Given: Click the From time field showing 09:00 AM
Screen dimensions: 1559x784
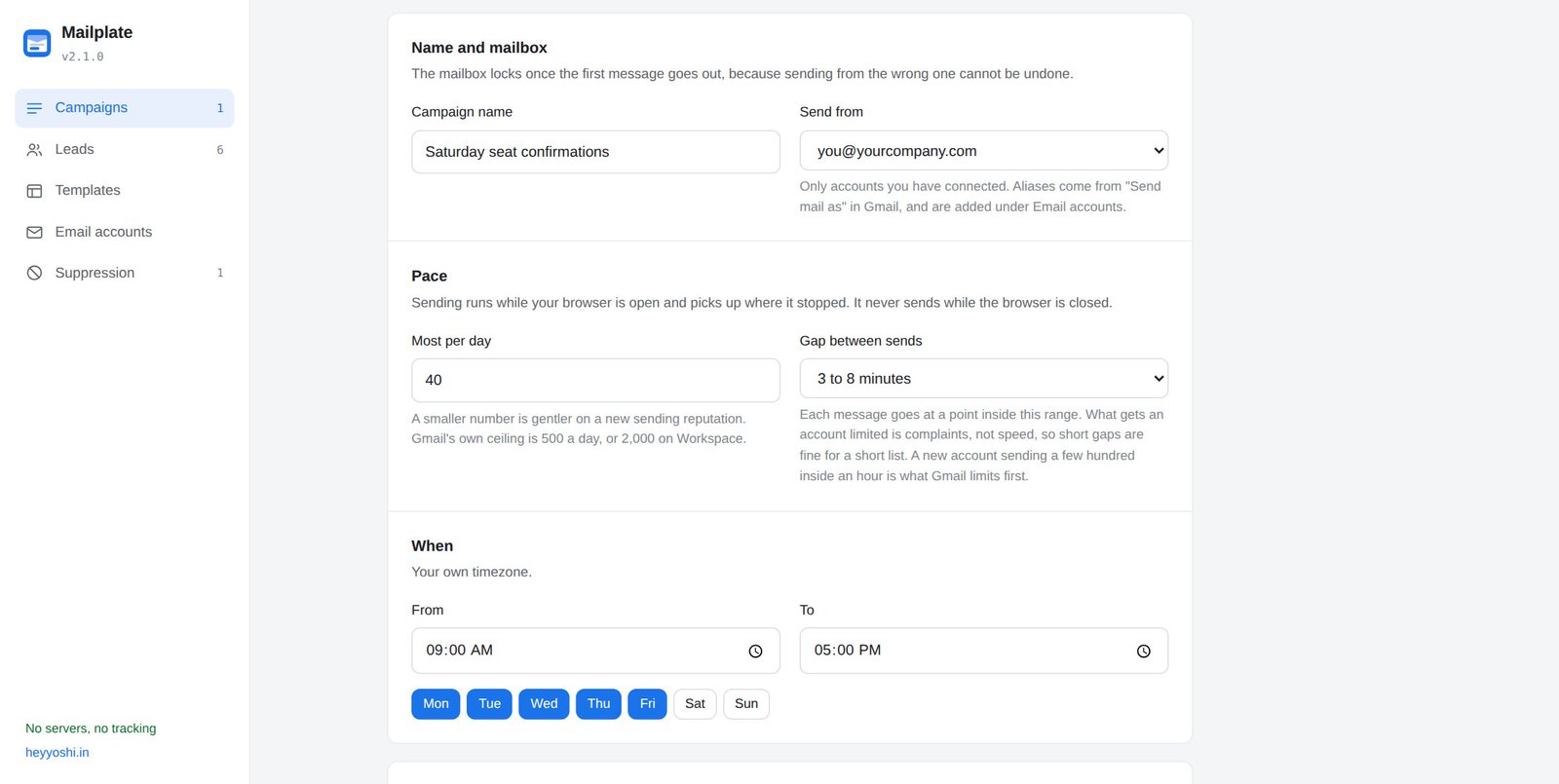Looking at the screenshot, I should [x=595, y=651].
